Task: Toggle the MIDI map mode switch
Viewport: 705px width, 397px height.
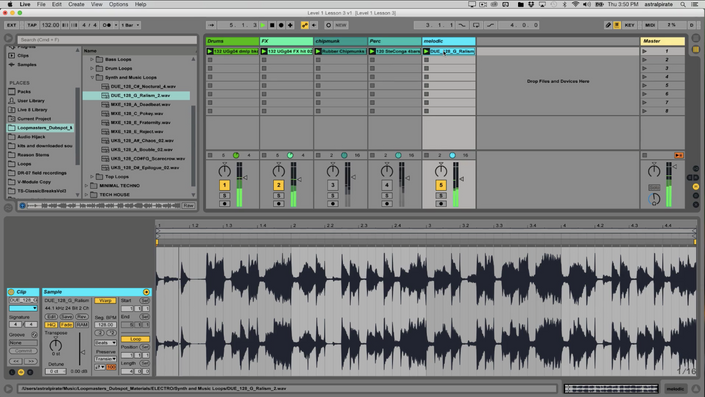Action: pos(650,25)
